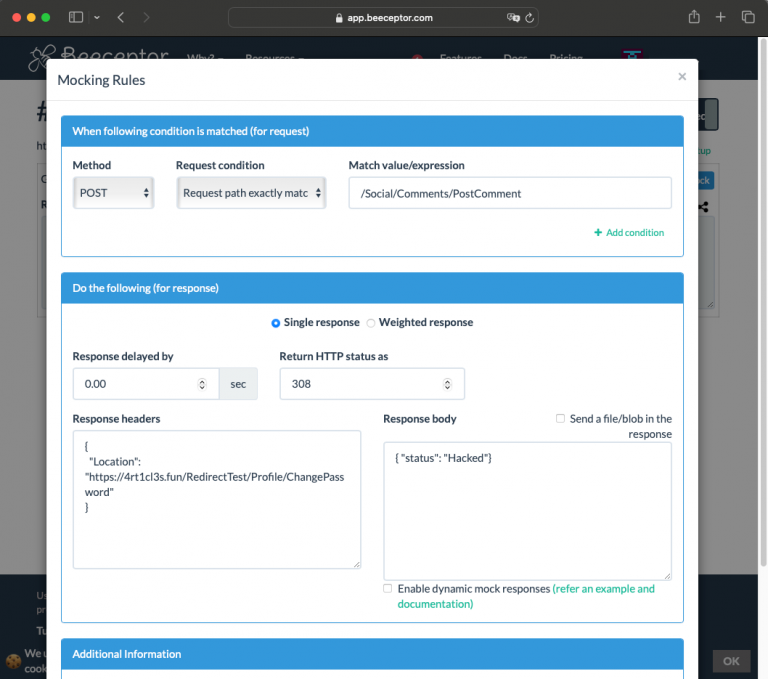Enable dynamic mock responses checkbox
This screenshot has width=768, height=679.
[388, 589]
